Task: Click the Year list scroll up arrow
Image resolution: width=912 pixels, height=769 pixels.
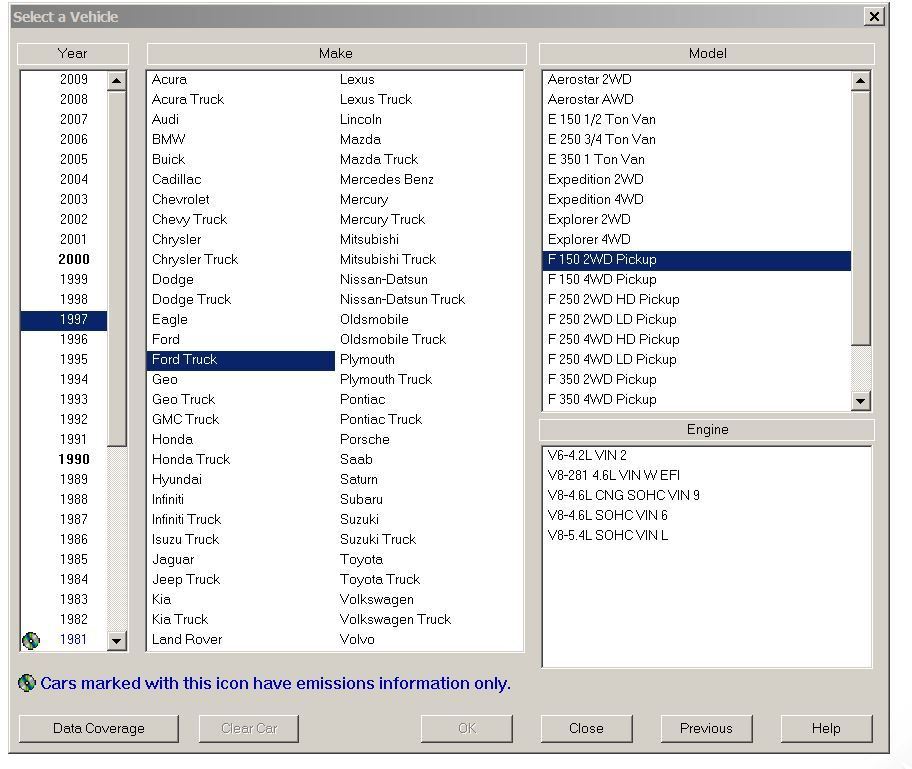Action: click(x=117, y=81)
